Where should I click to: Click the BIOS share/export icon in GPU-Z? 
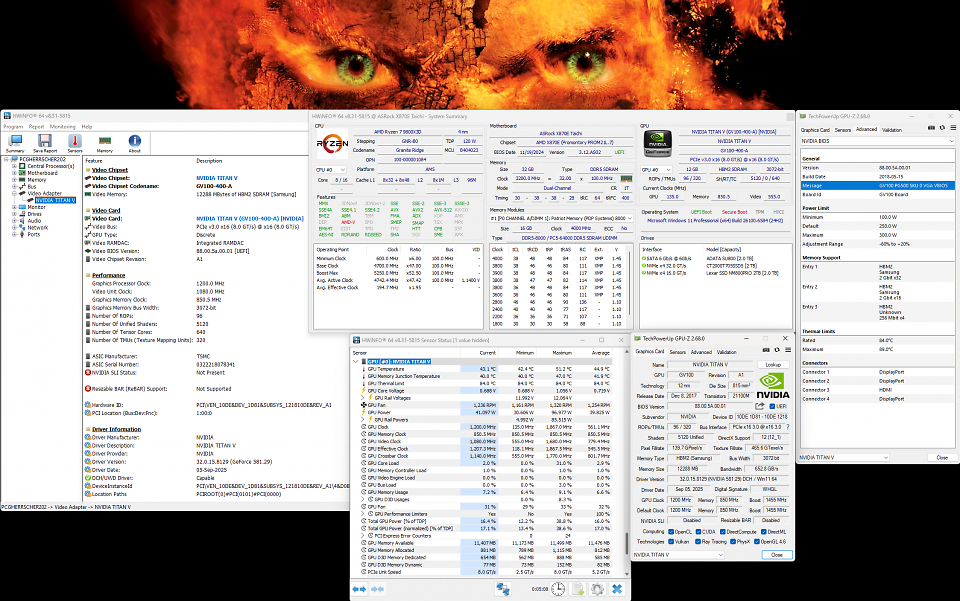coord(760,406)
